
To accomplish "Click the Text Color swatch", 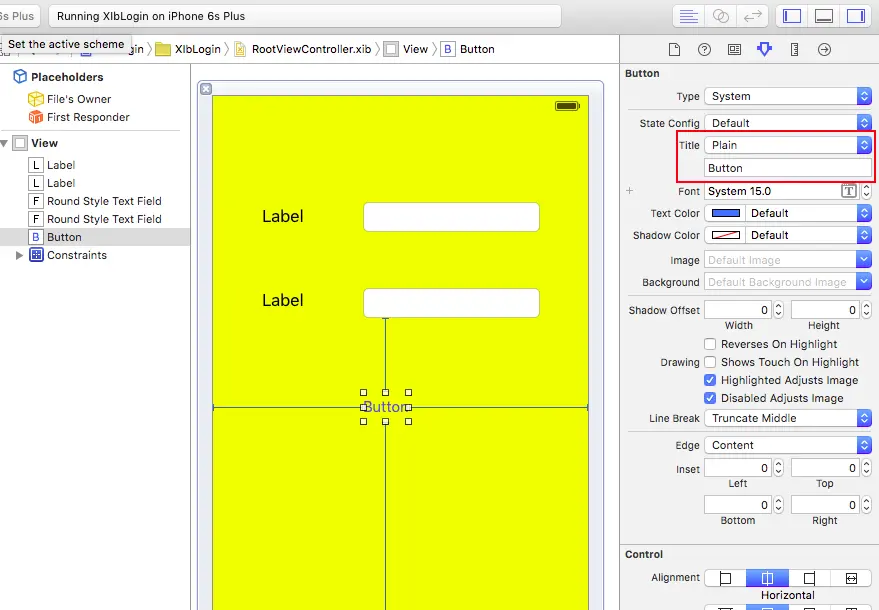I will (x=725, y=213).
